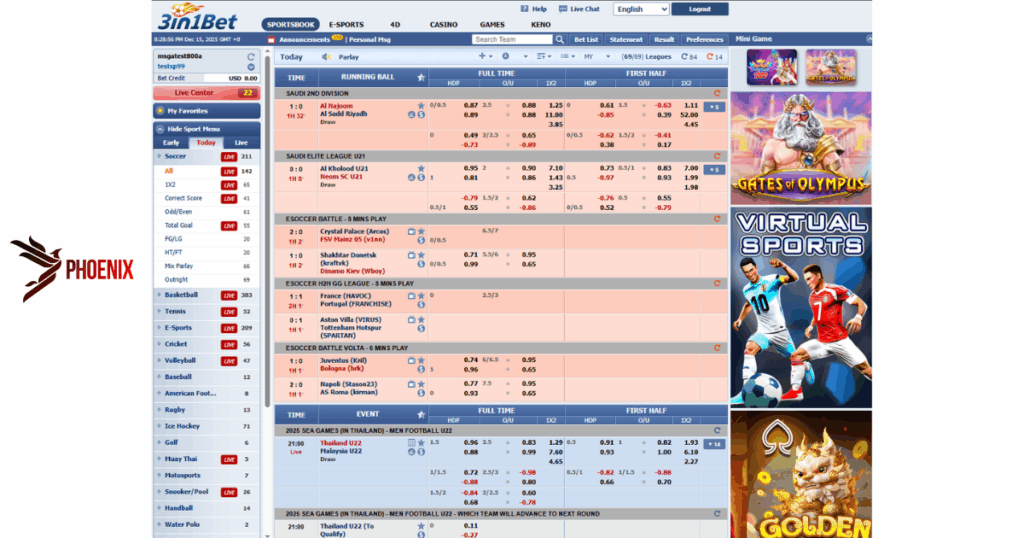This screenshot has height=538, width=1024.
Task: Refresh Esoccer Battle 8 mins section
Action: (717, 219)
